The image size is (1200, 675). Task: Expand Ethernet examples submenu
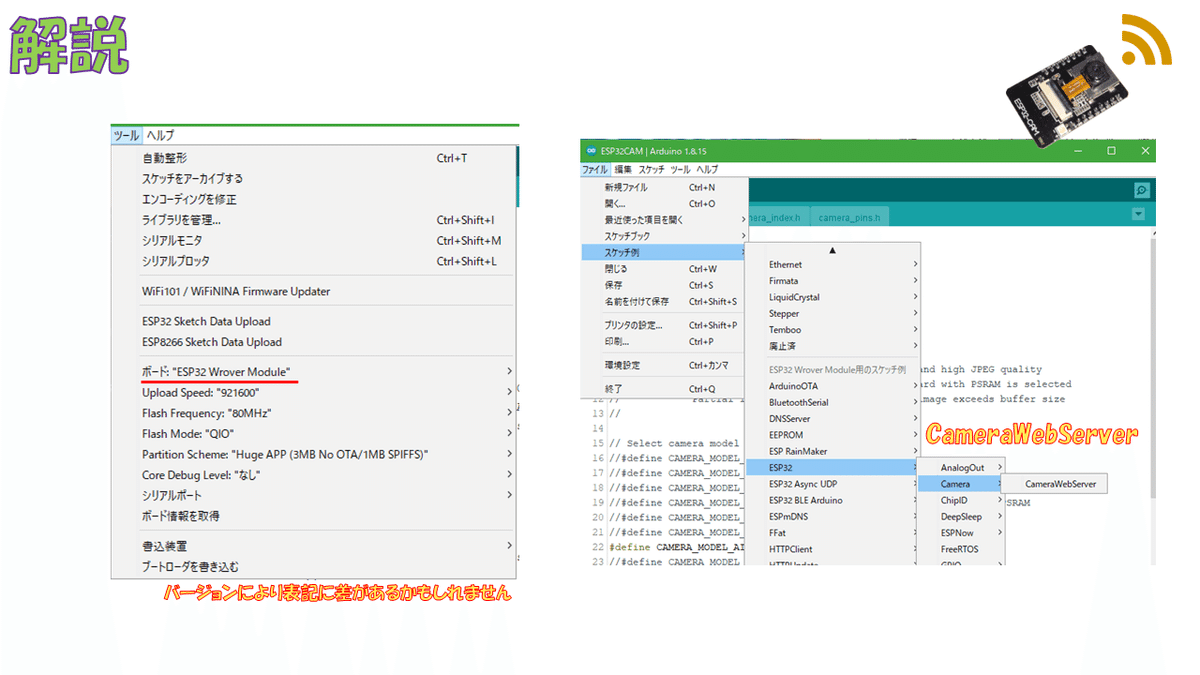coord(832,265)
